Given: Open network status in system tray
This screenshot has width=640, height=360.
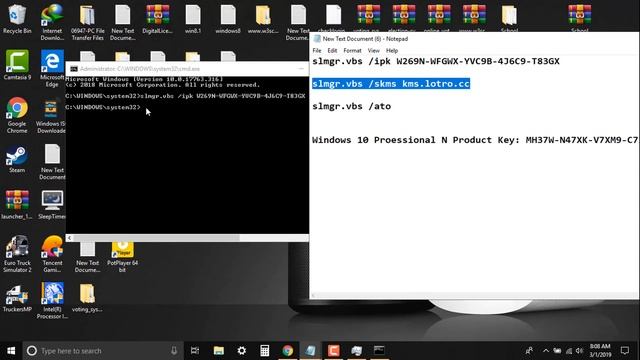Looking at the screenshot, I should click(569, 351).
